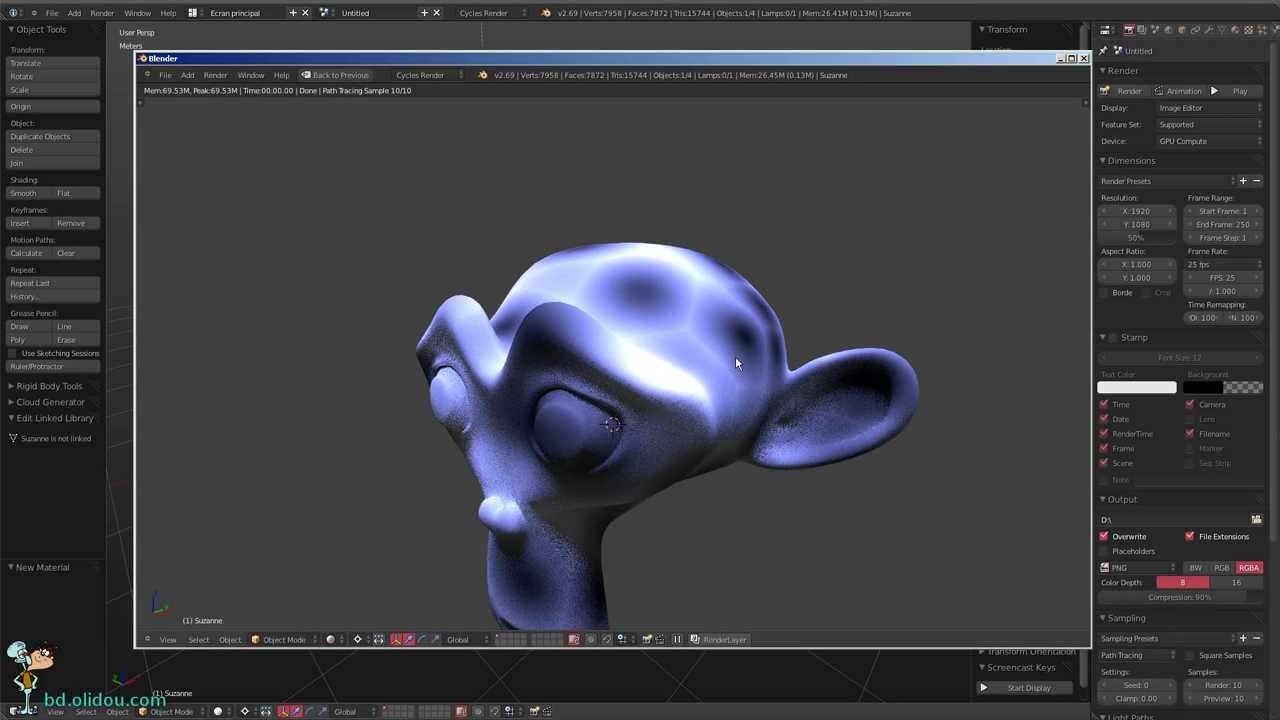Viewport: 1280px width, 720px height.
Task: Select the BW color mode button
Action: (x=1195, y=568)
